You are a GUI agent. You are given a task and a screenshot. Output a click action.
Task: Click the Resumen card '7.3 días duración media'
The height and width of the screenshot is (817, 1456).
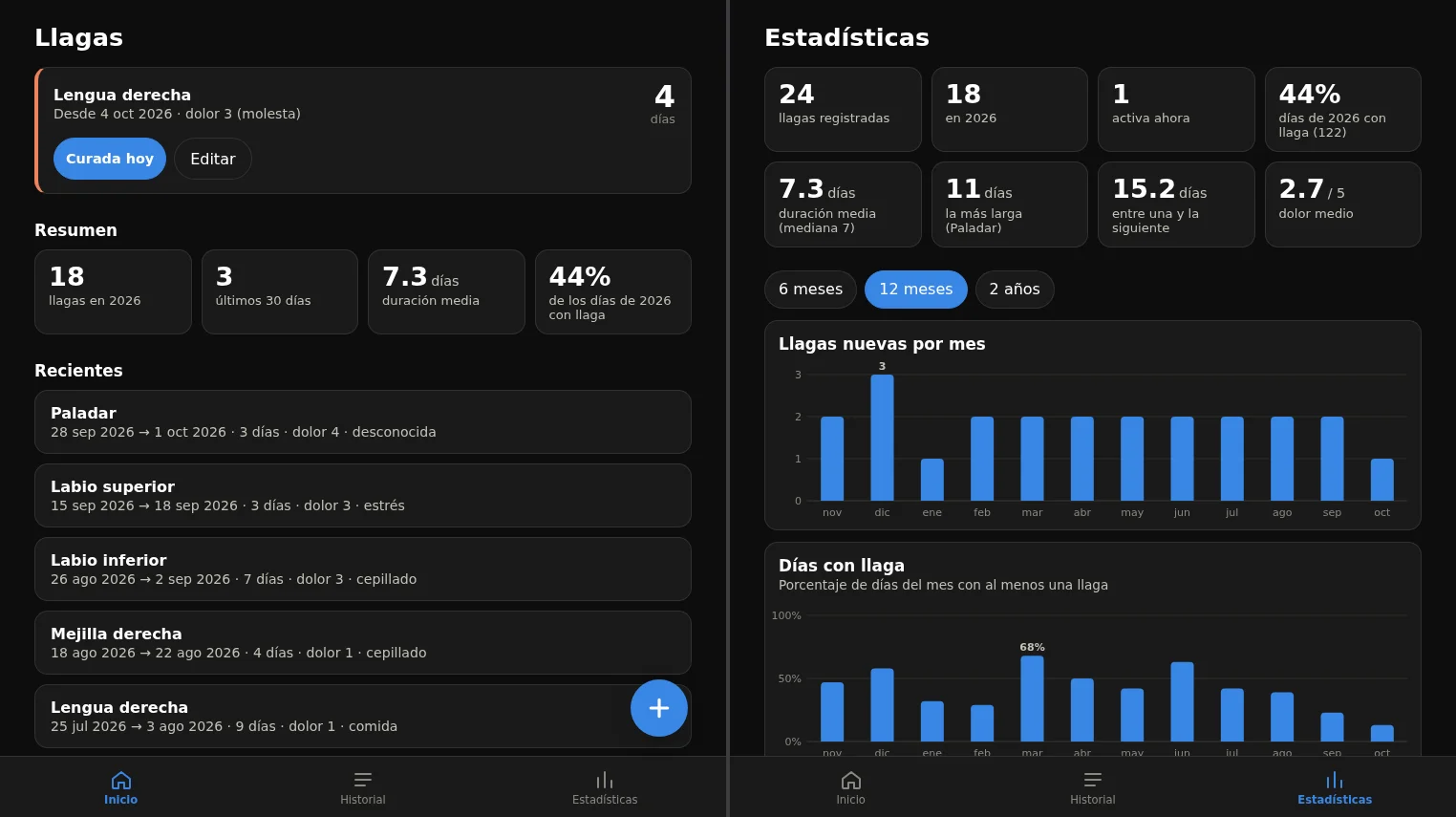446,292
